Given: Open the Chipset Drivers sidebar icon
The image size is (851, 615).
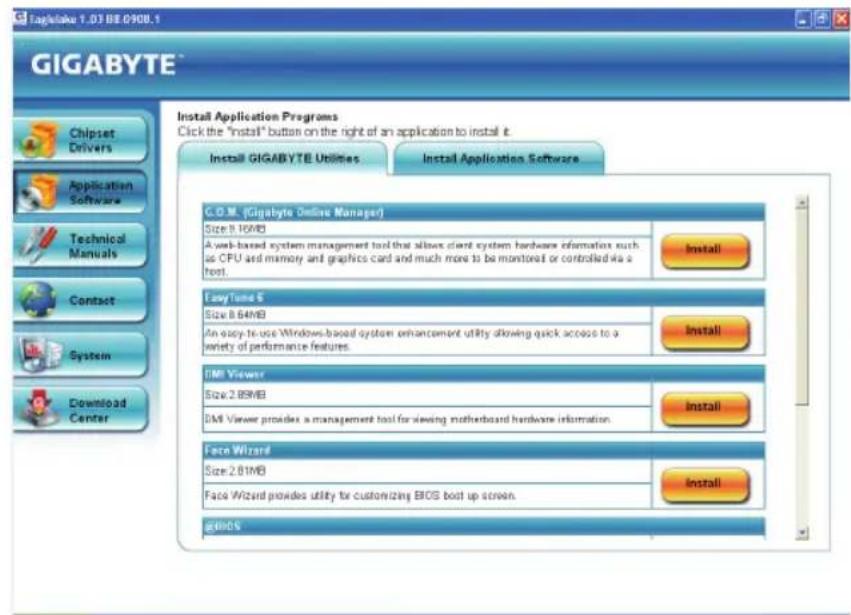Looking at the screenshot, I should click(38, 140).
